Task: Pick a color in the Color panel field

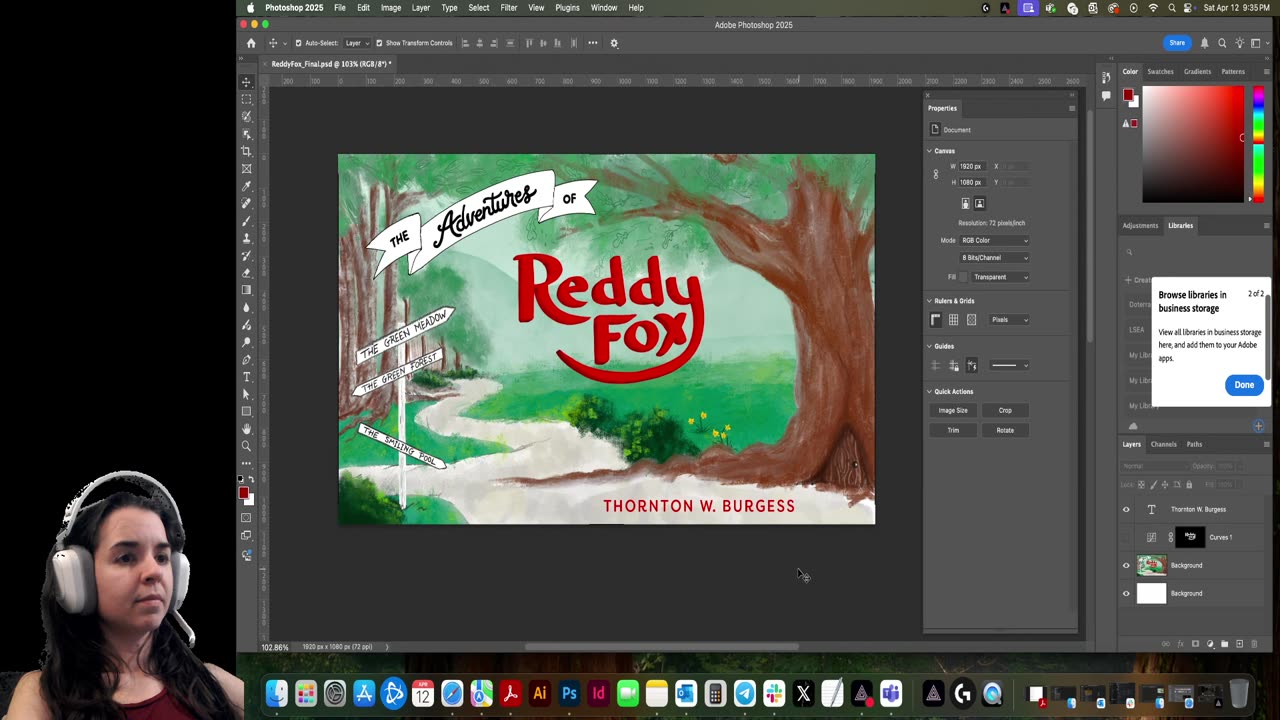Action: [1193, 145]
